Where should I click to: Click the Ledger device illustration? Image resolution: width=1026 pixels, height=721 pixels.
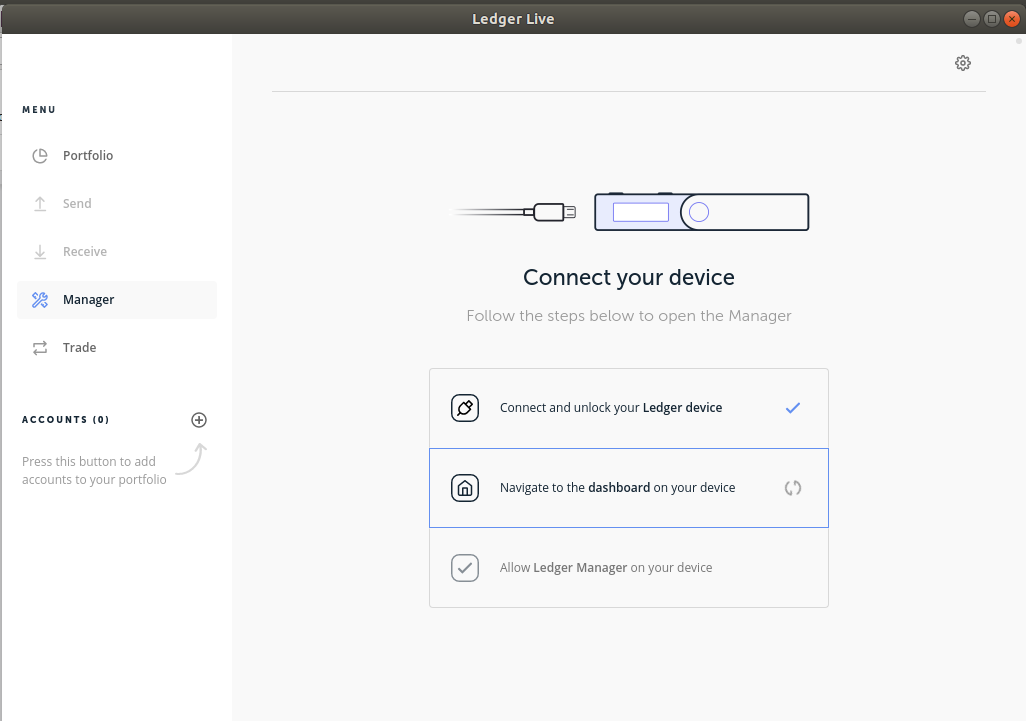(x=701, y=212)
